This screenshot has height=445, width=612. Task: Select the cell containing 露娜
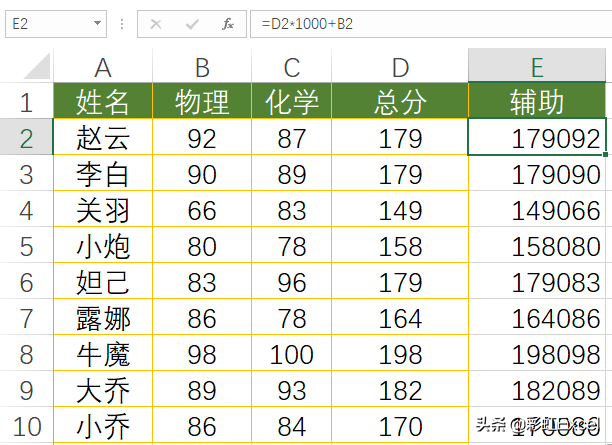click(103, 317)
